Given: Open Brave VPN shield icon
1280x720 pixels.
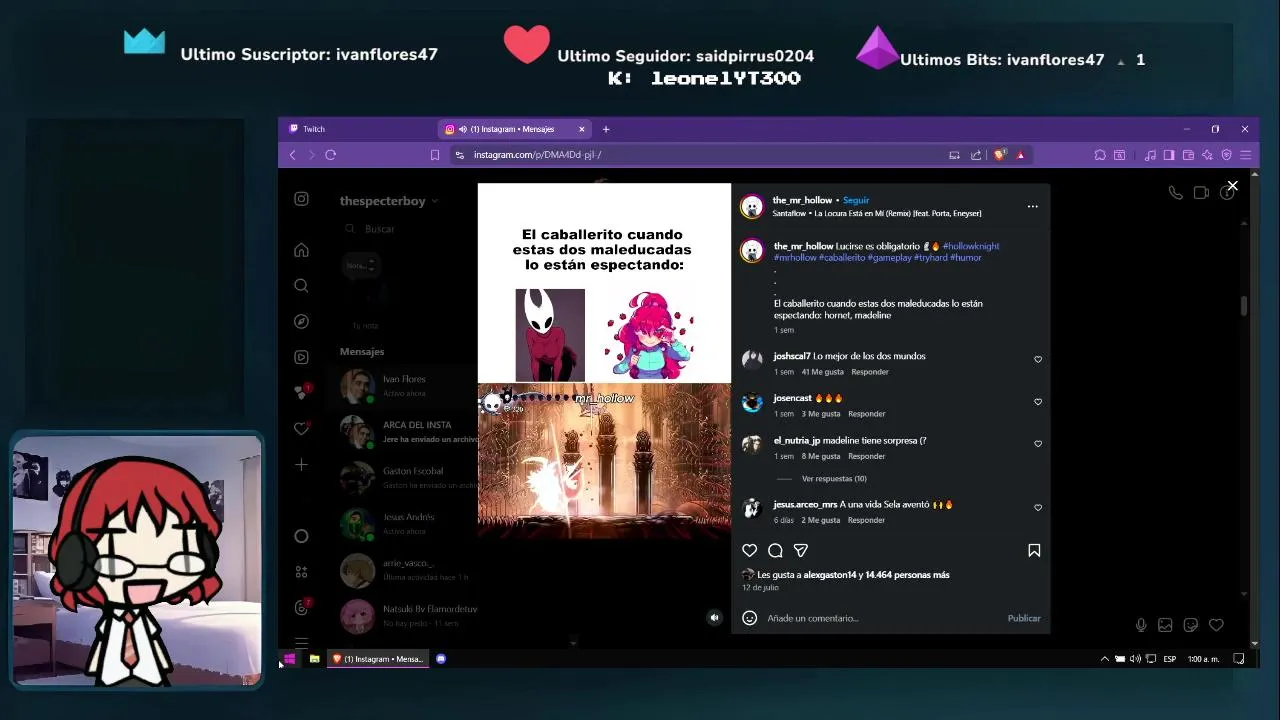Looking at the screenshot, I should pos(1226,155).
